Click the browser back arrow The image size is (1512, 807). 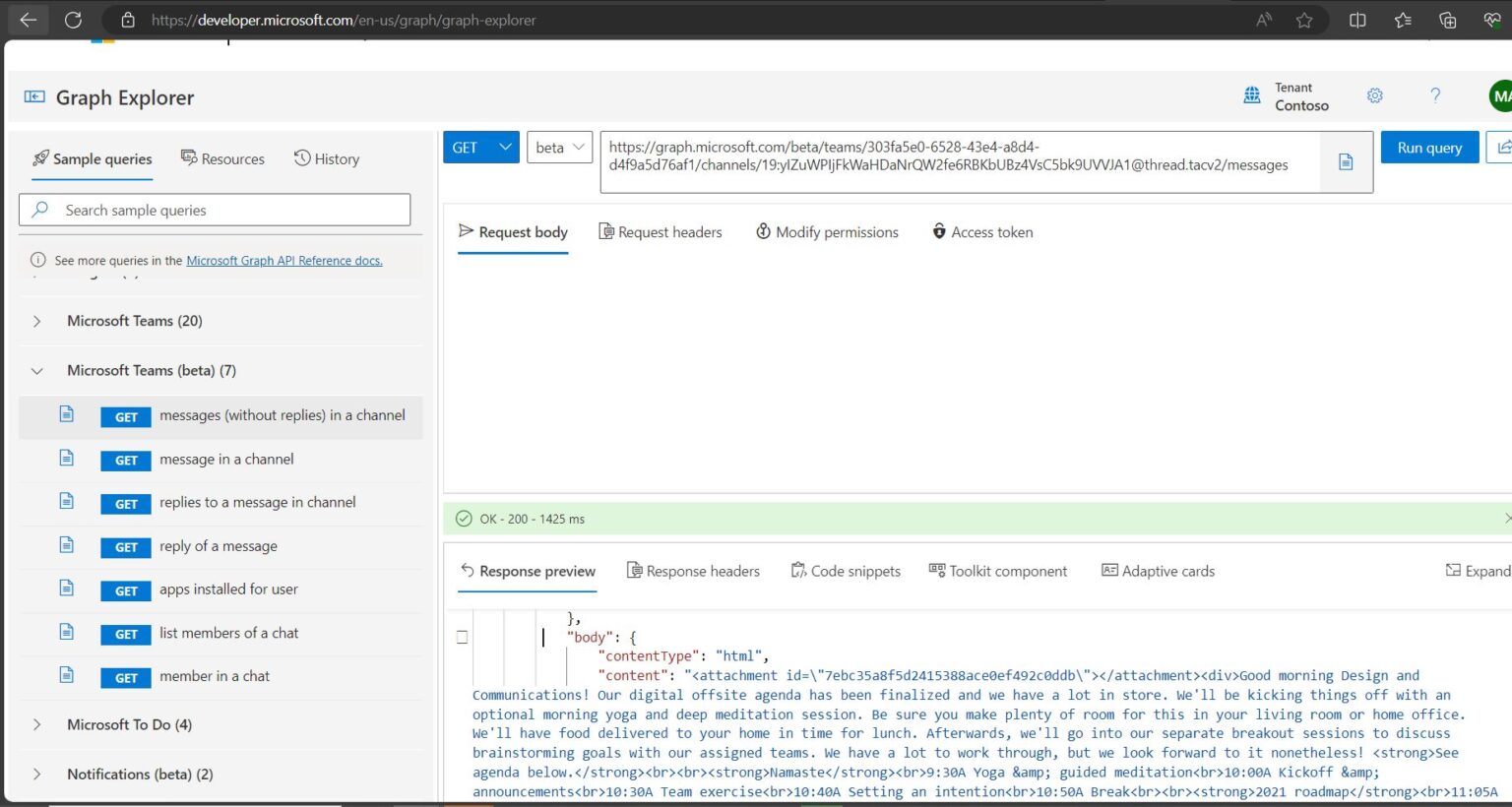(x=28, y=20)
